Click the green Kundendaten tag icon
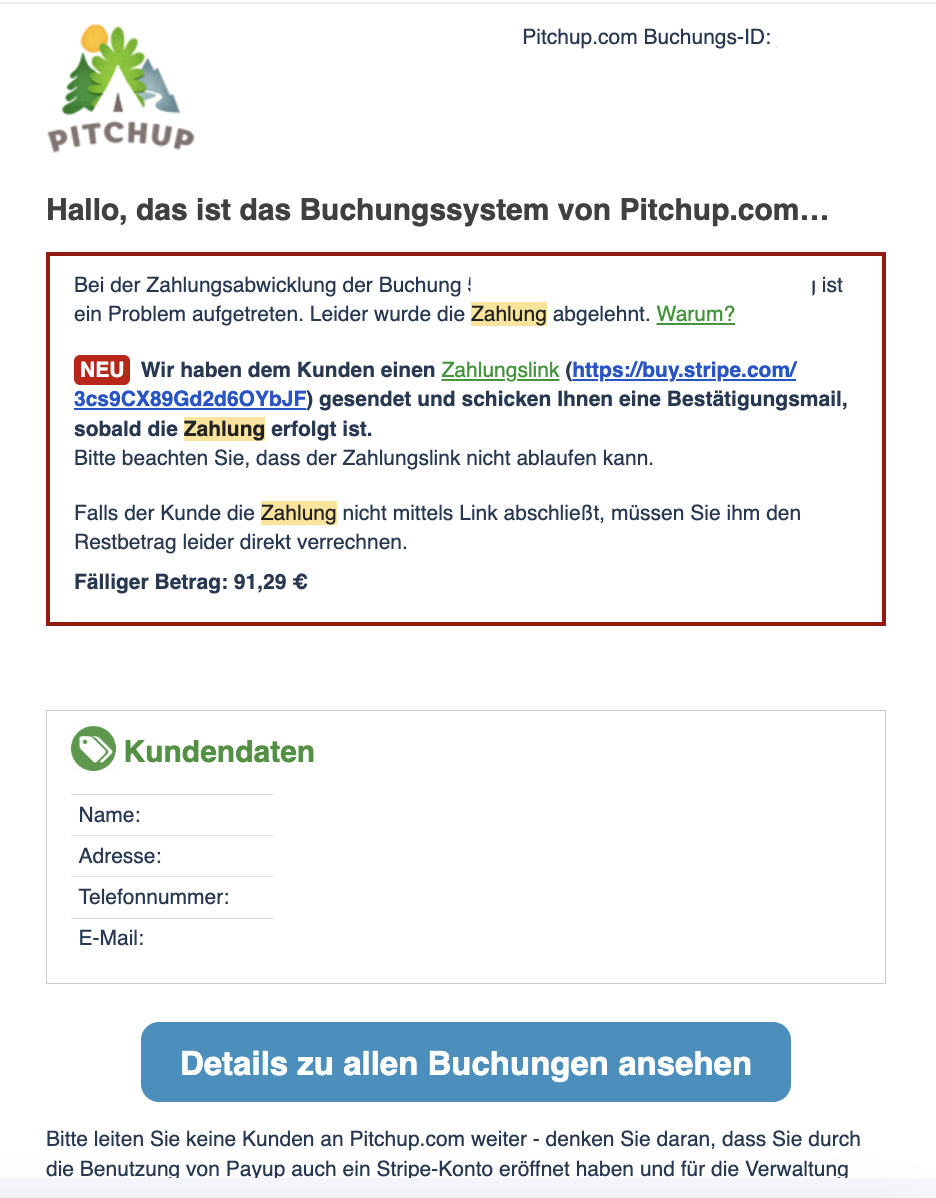This screenshot has width=936, height=1198. pyautogui.click(x=93, y=749)
